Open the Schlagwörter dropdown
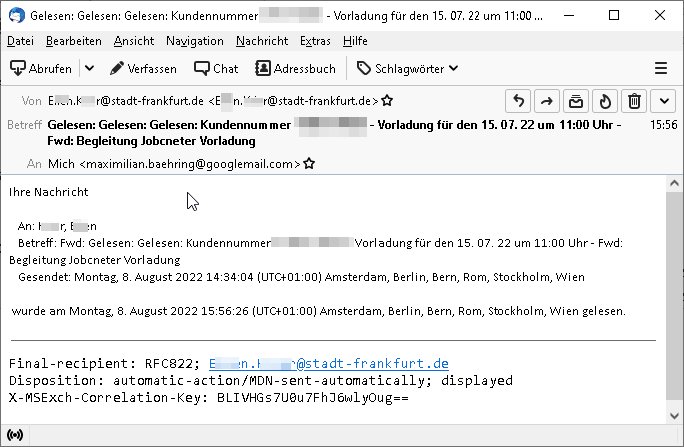Image resolution: width=684 pixels, height=447 pixels. tap(407, 68)
